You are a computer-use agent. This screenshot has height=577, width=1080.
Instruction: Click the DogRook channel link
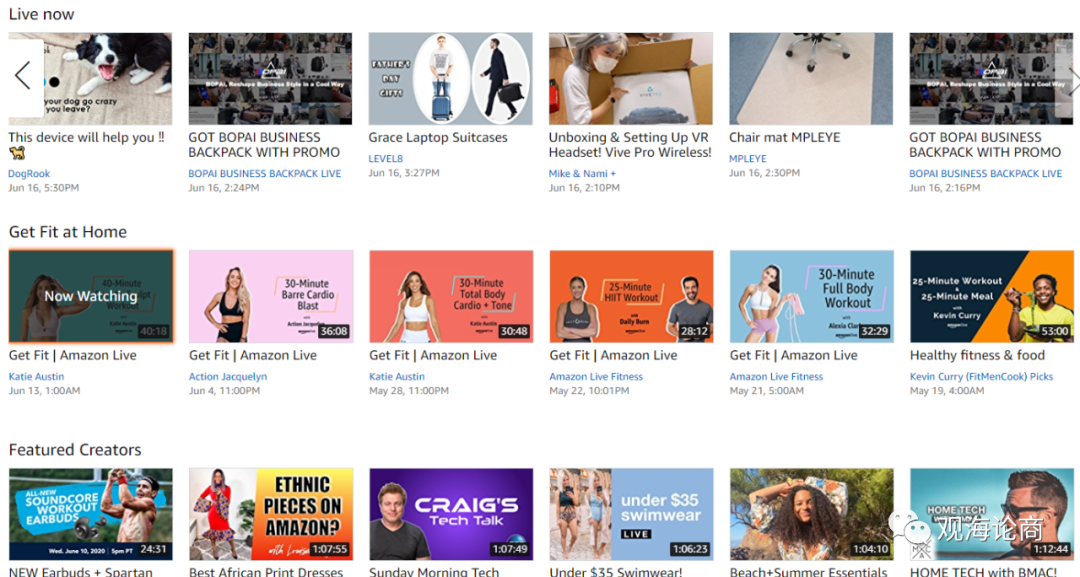(29, 174)
